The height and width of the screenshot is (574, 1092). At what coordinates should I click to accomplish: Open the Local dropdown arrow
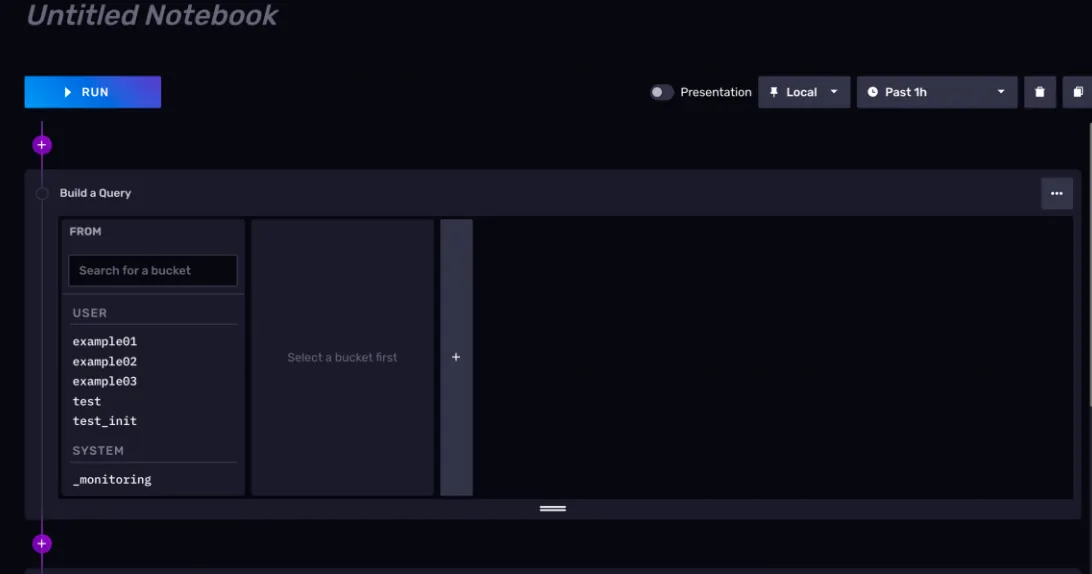point(834,92)
